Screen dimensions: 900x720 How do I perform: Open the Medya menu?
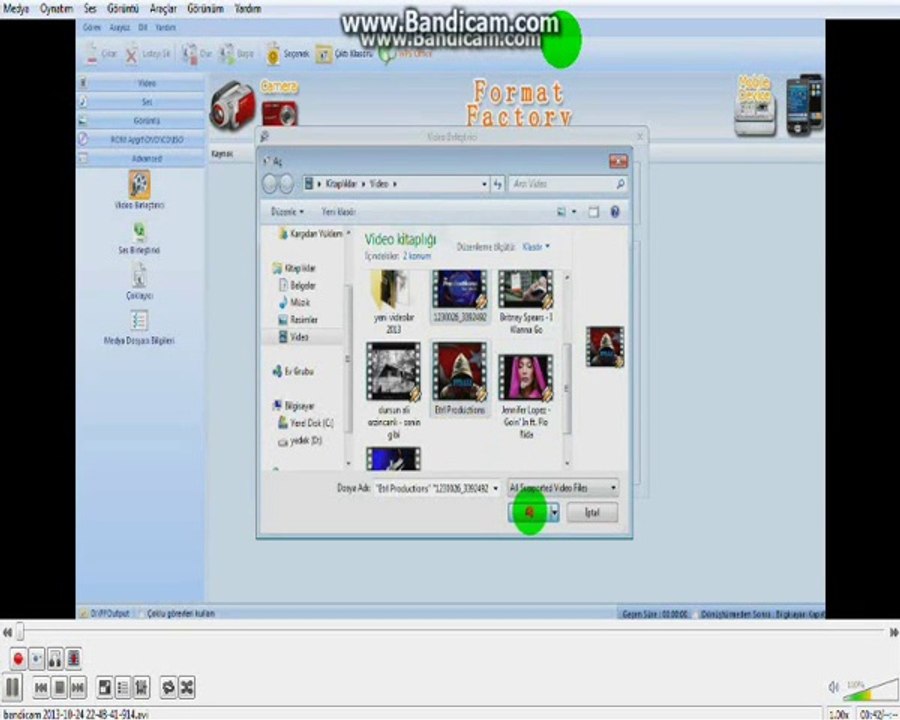click(x=16, y=9)
